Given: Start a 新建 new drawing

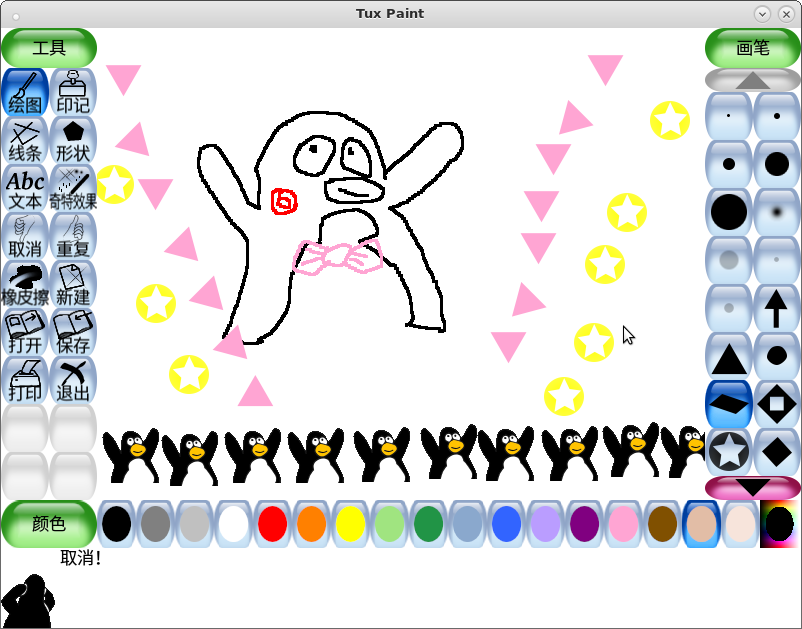Looking at the screenshot, I should (x=73, y=284).
